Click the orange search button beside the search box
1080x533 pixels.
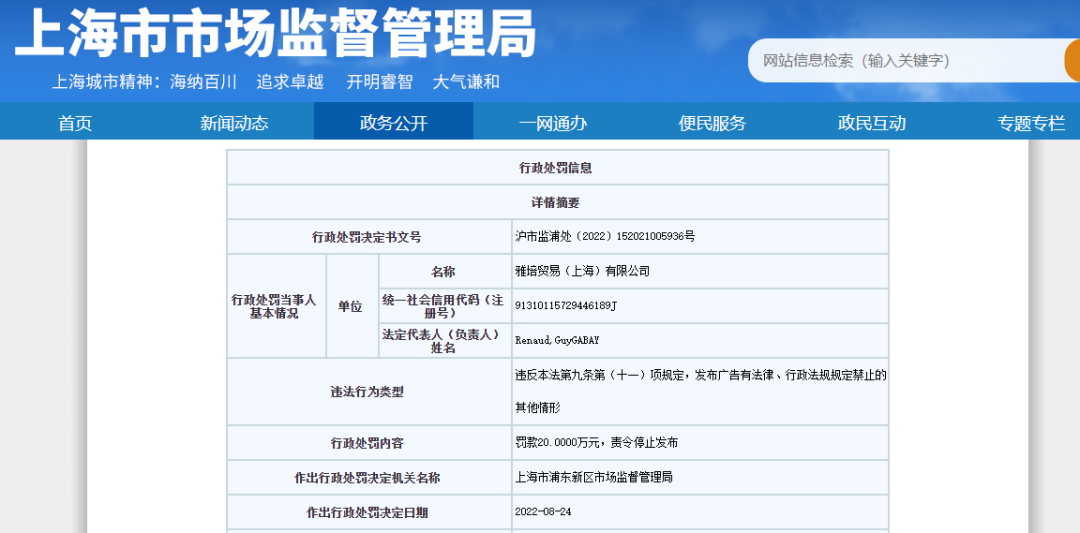1072,61
